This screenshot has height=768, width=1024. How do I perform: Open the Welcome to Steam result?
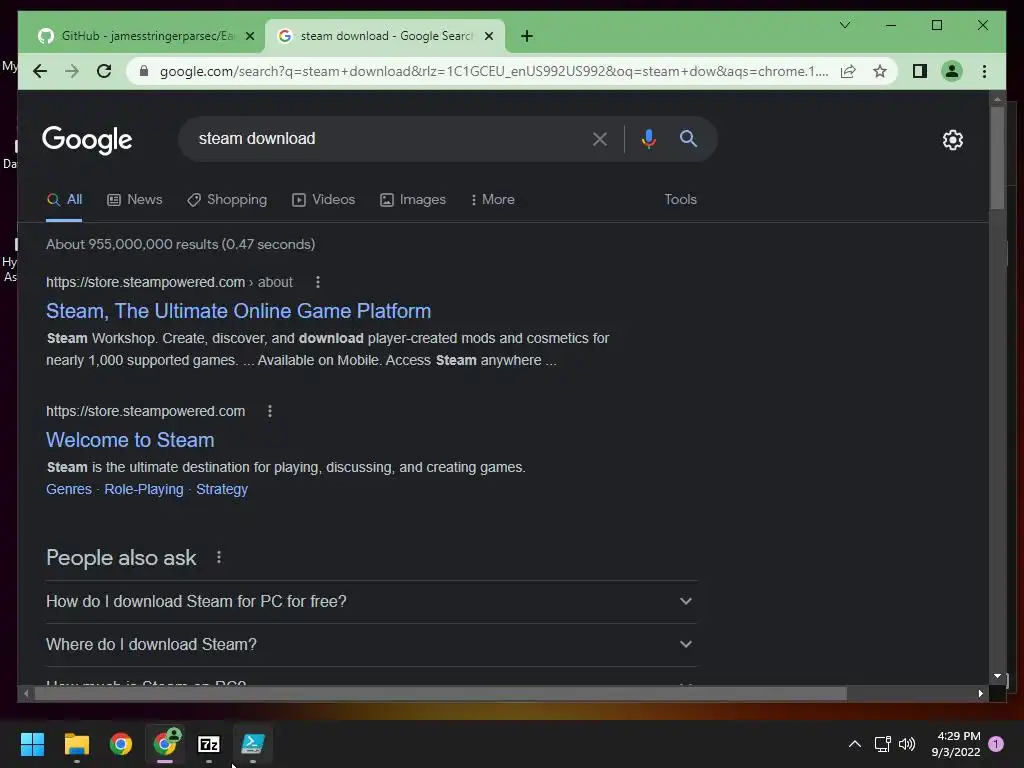tap(130, 440)
